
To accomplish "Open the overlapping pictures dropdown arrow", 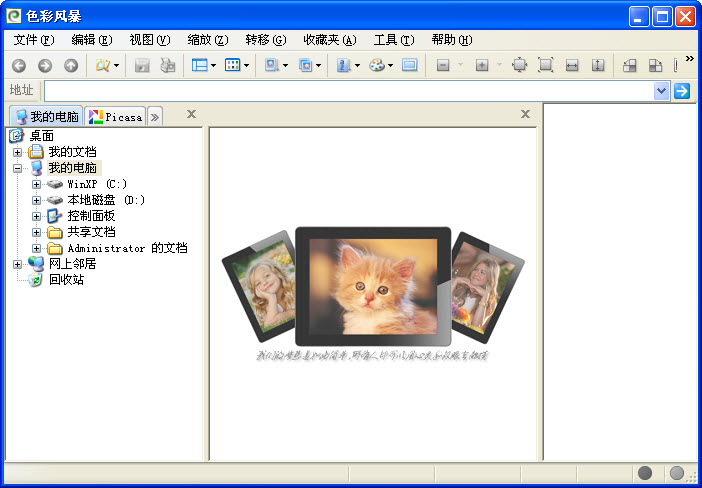I will pos(318,66).
